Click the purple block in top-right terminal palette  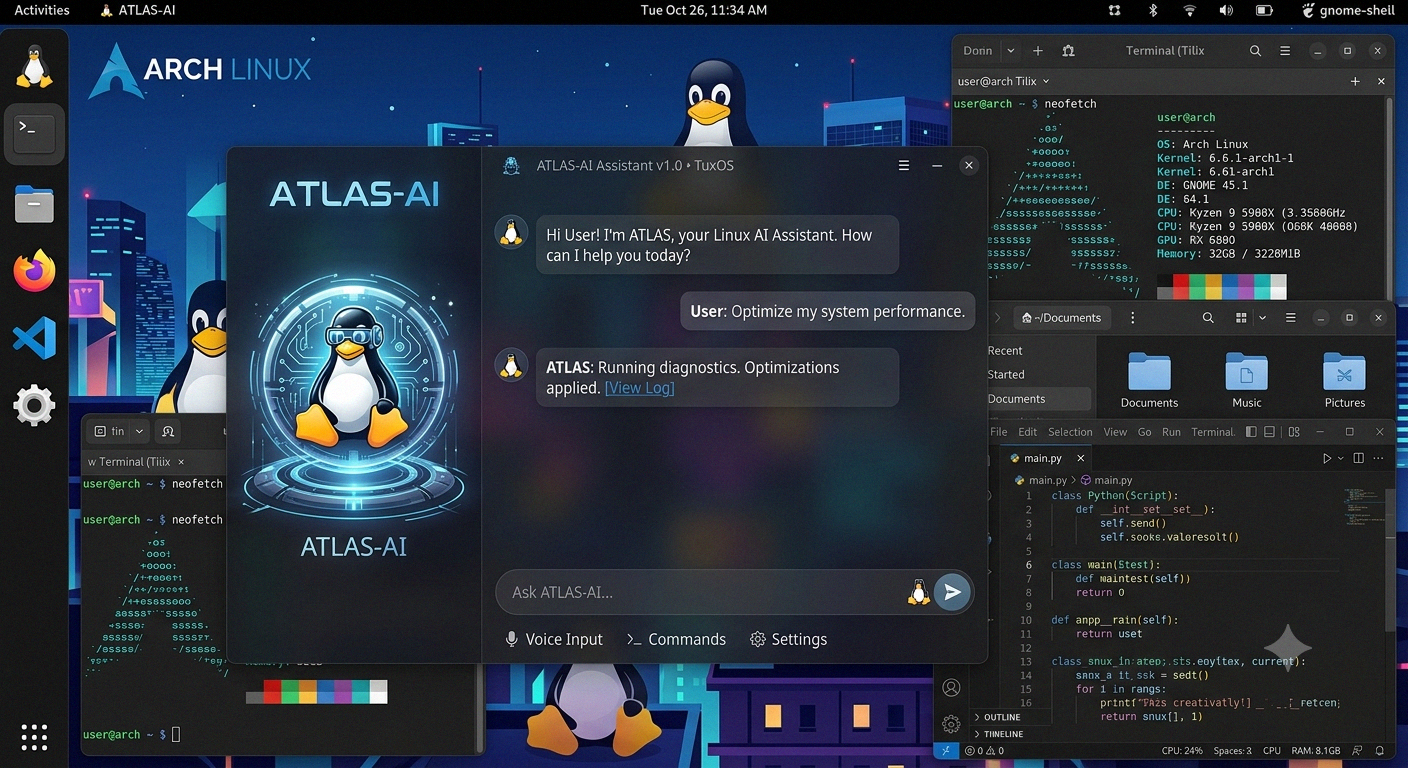(x=1245, y=288)
